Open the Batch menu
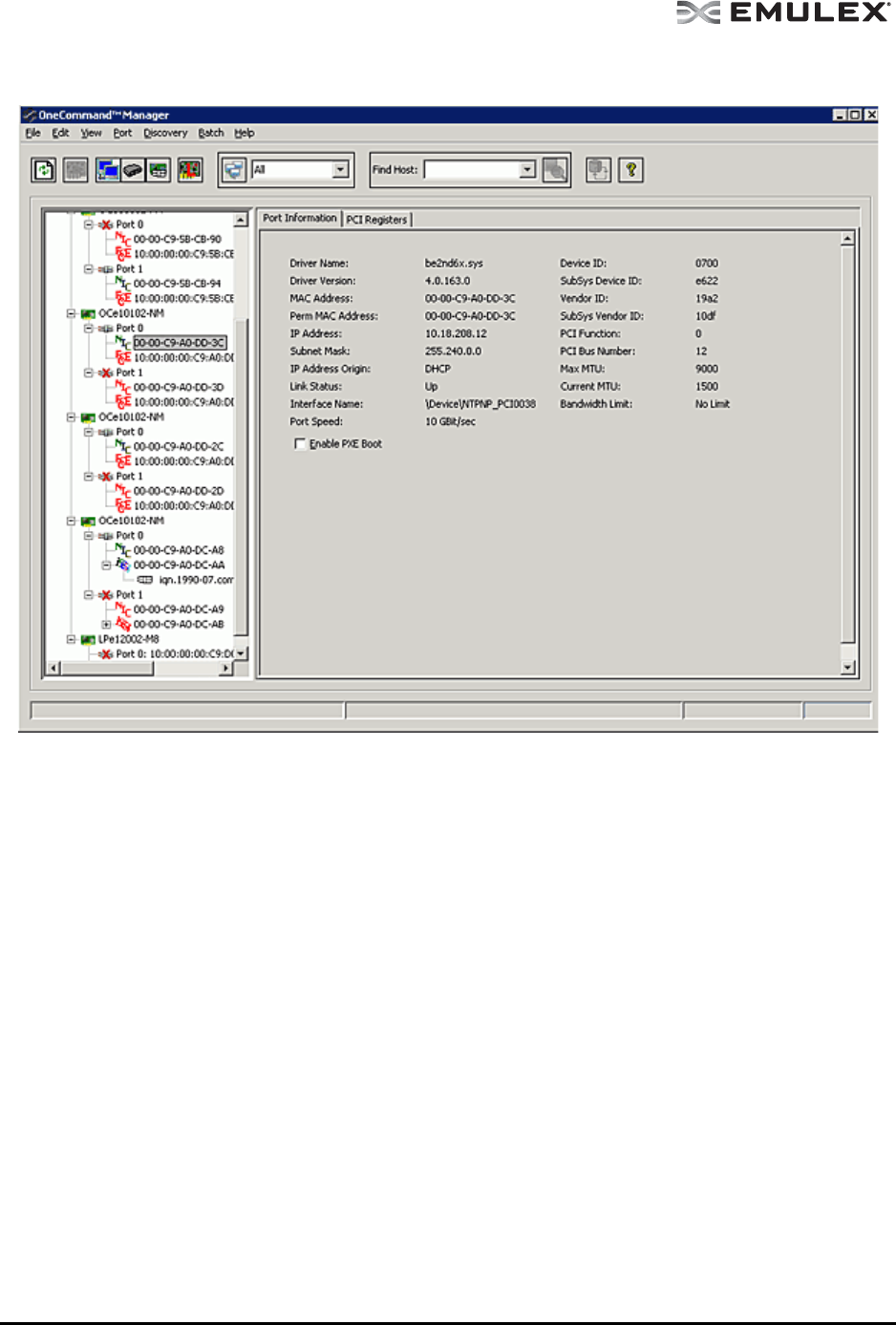Image resolution: width=896 pixels, height=1325 pixels. coord(211,133)
